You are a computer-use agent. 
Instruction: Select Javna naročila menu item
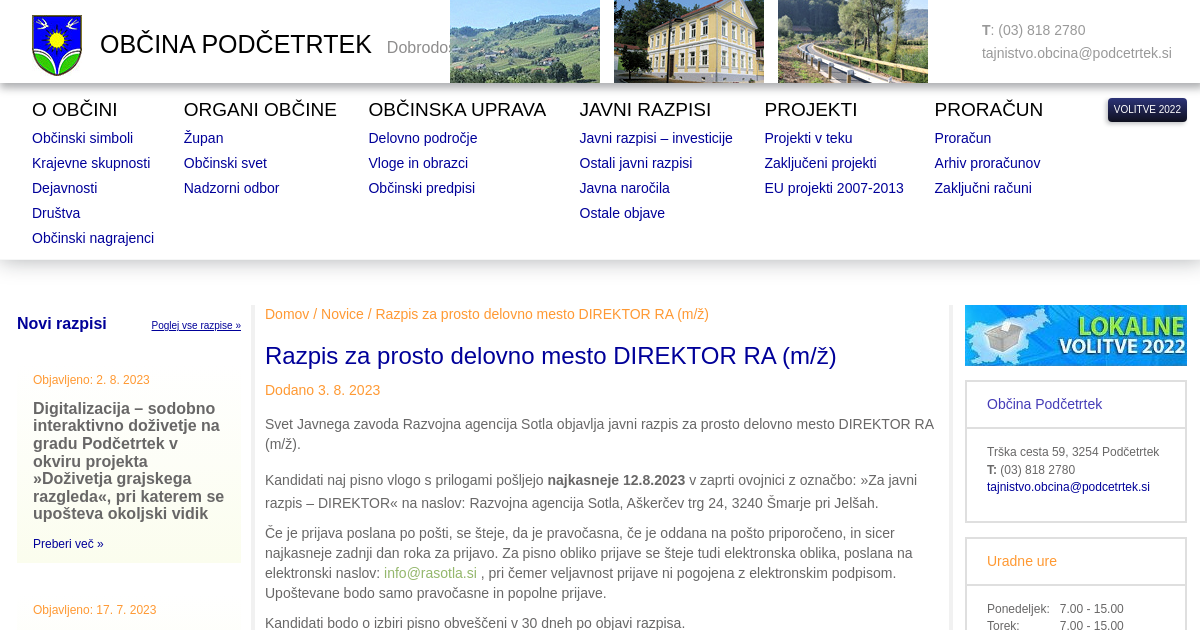coord(624,188)
